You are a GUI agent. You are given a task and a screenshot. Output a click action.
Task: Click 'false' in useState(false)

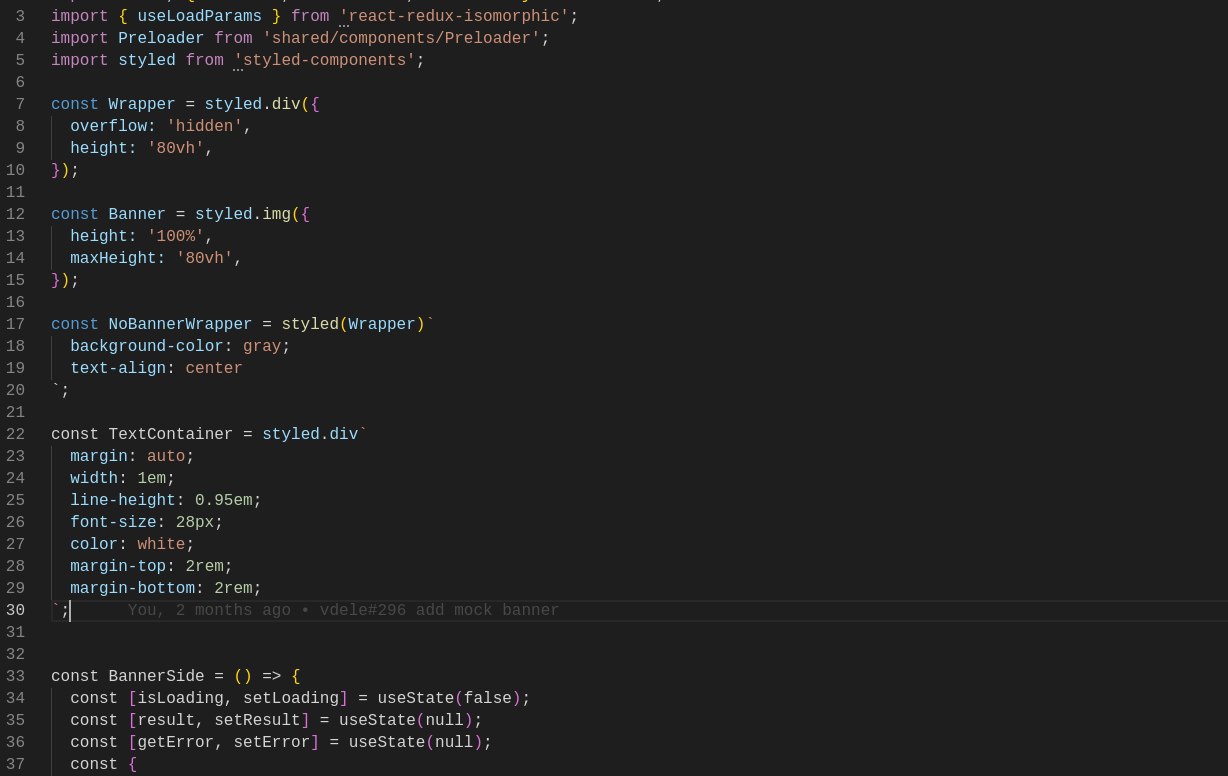click(x=488, y=698)
